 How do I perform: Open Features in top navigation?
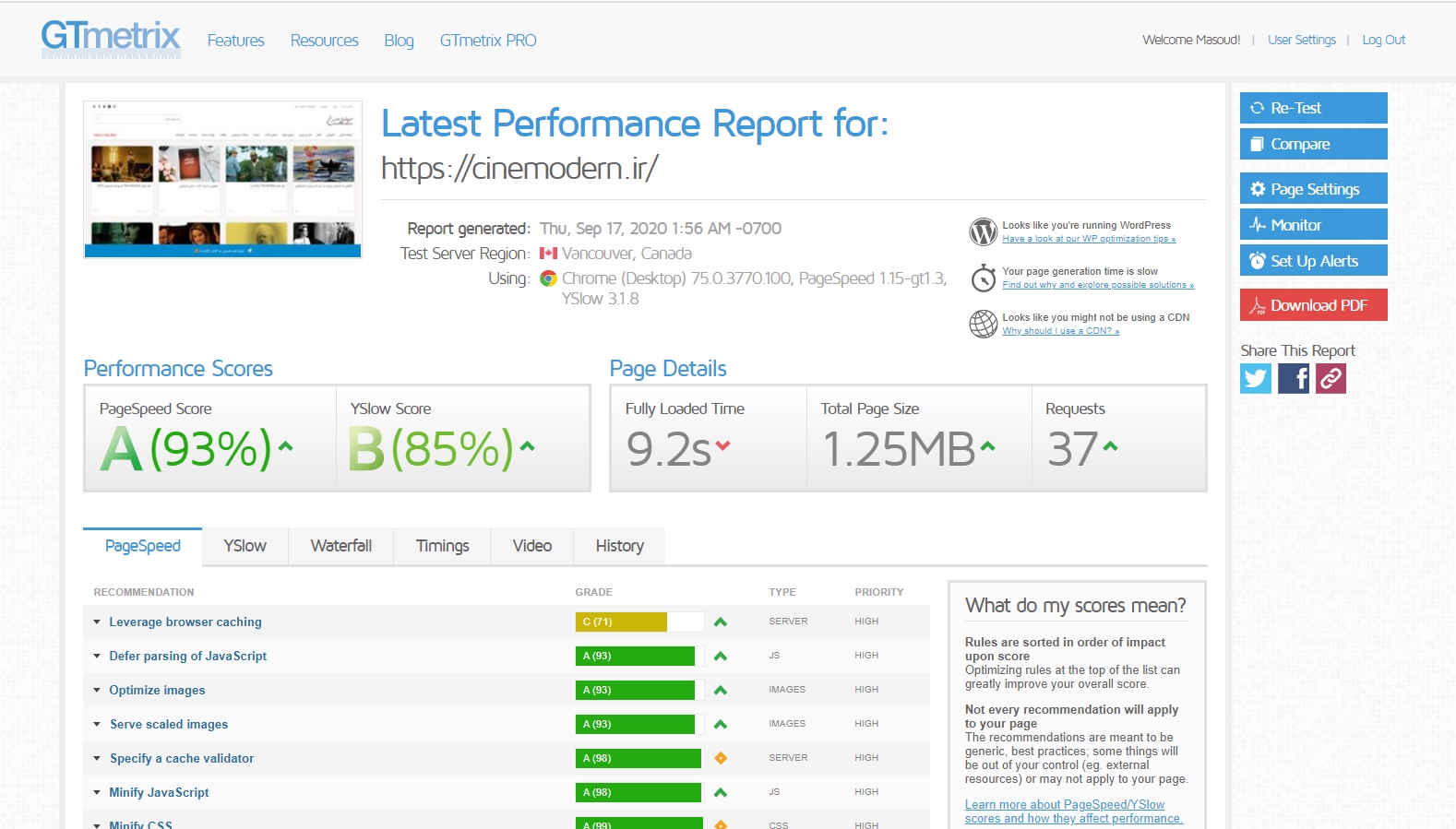coord(236,41)
